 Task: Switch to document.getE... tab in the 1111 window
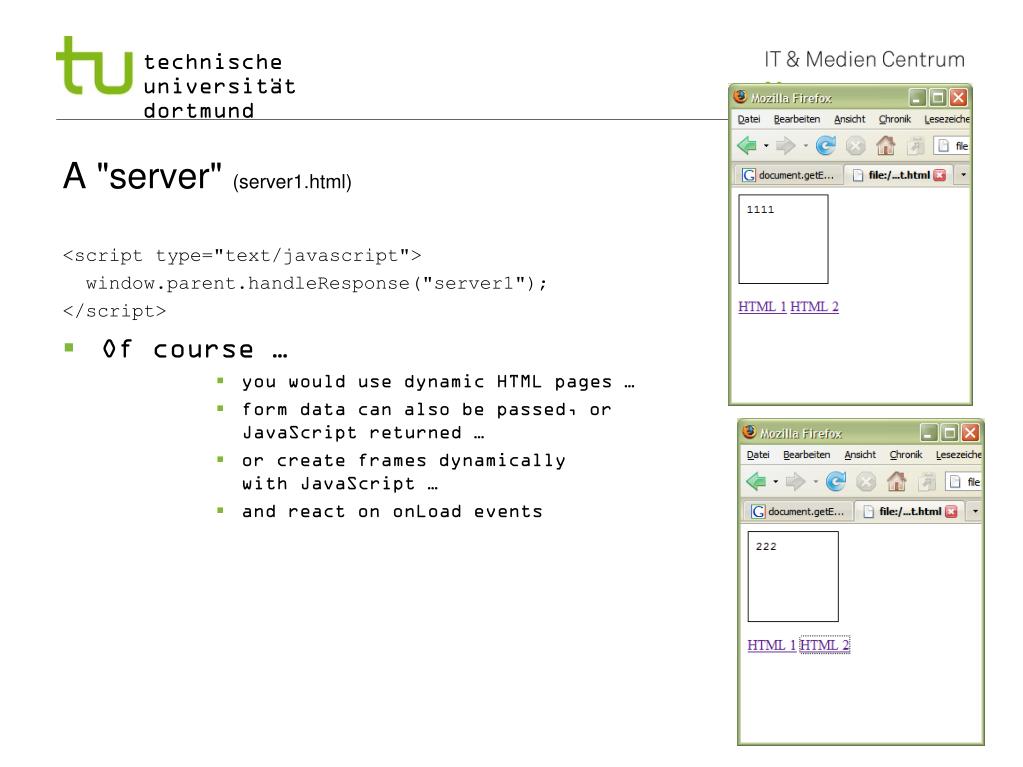[789, 175]
